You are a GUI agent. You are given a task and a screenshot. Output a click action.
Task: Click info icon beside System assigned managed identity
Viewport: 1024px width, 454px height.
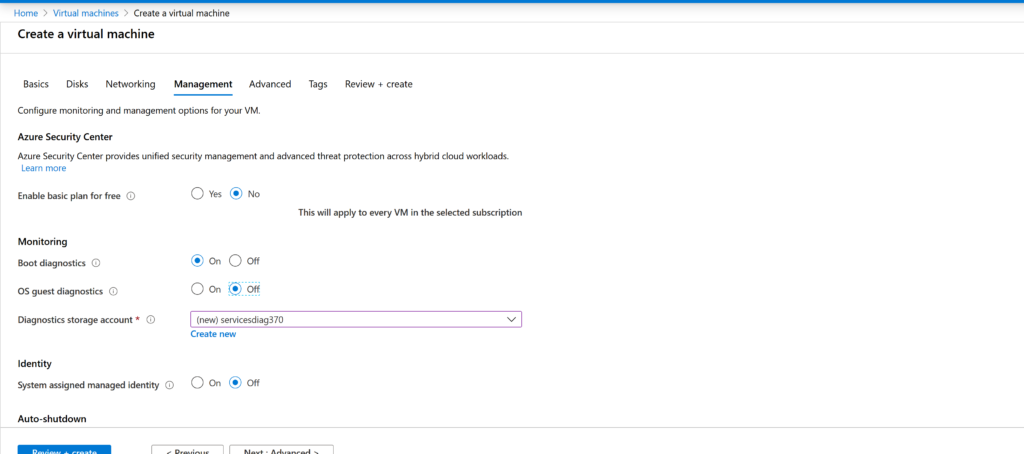(169, 385)
